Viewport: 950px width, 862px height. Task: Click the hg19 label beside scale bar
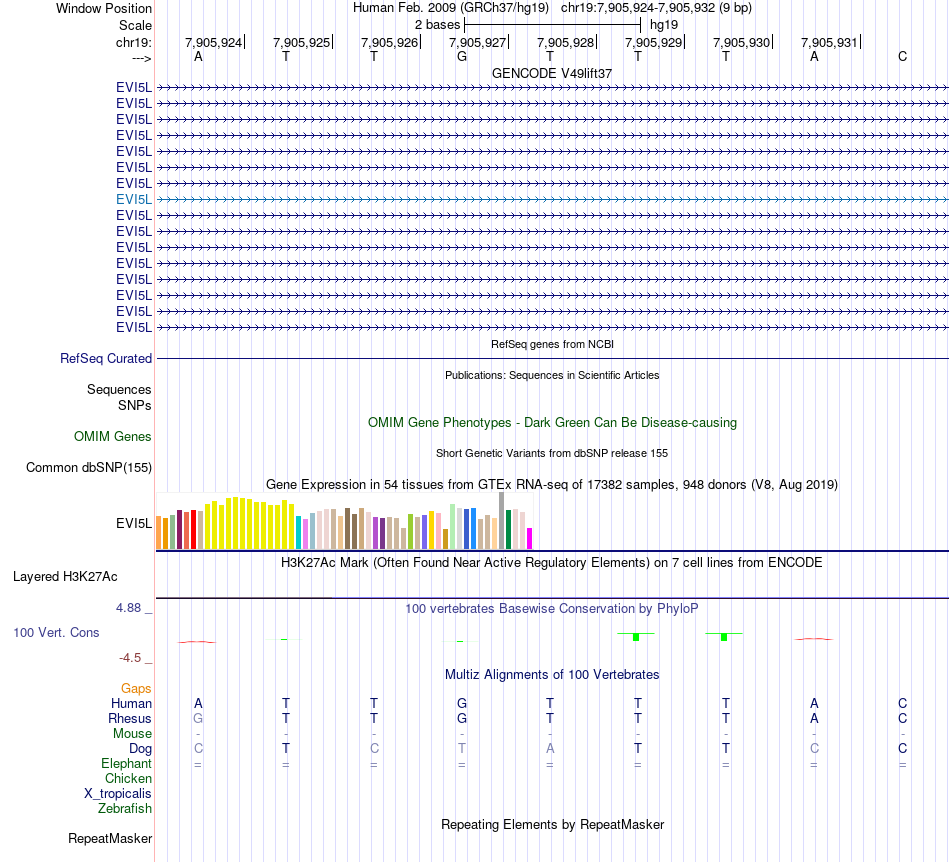[663, 25]
